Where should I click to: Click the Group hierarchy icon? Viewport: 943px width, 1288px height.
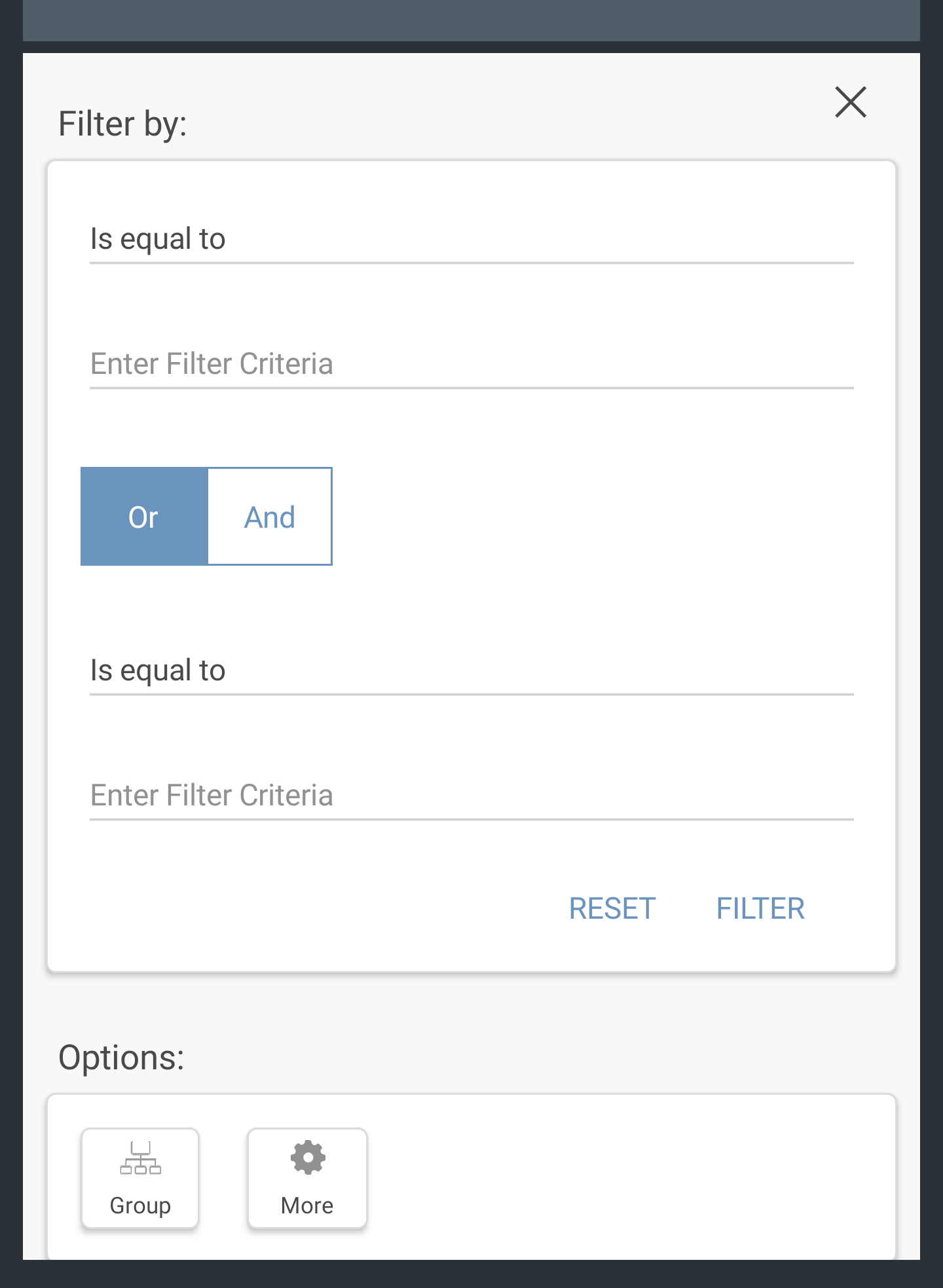coord(140,1158)
